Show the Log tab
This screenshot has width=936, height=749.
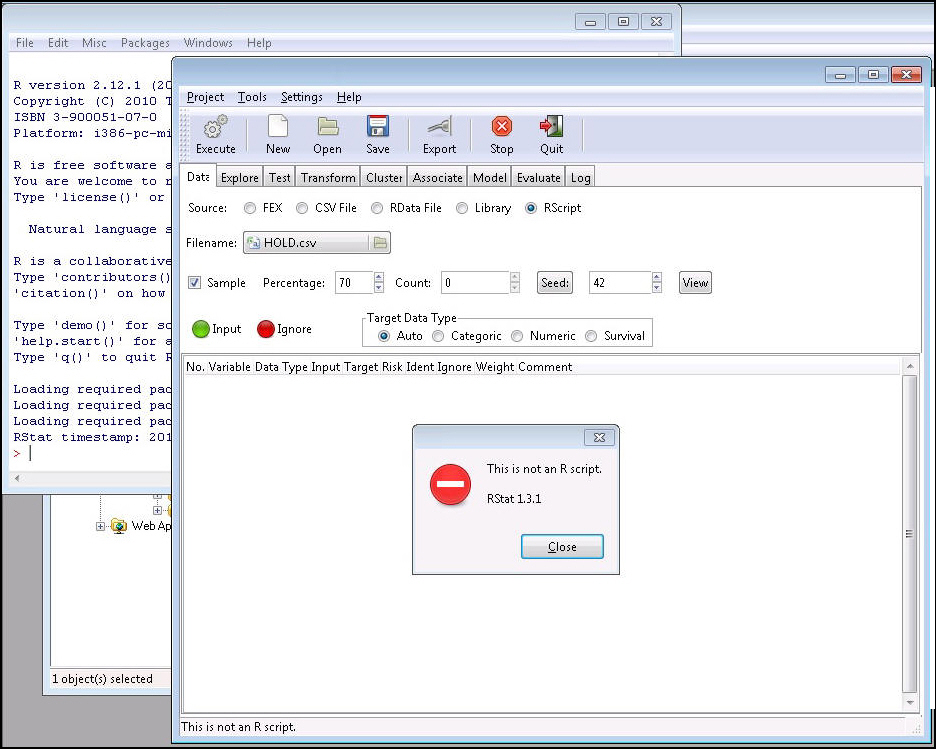(580, 178)
